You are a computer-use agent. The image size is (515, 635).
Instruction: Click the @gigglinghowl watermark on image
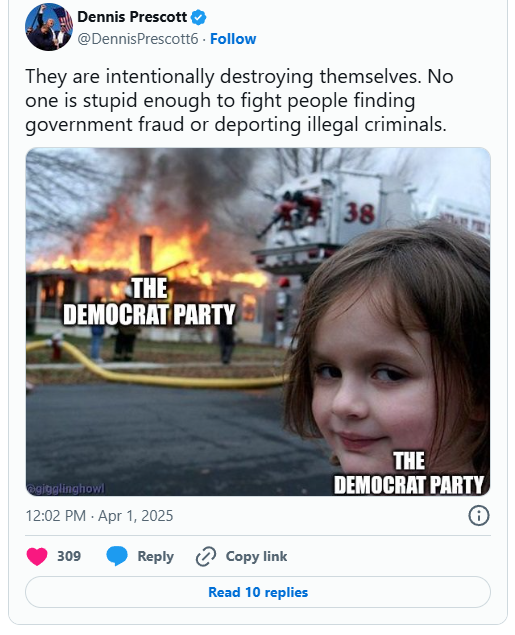[x=66, y=489]
